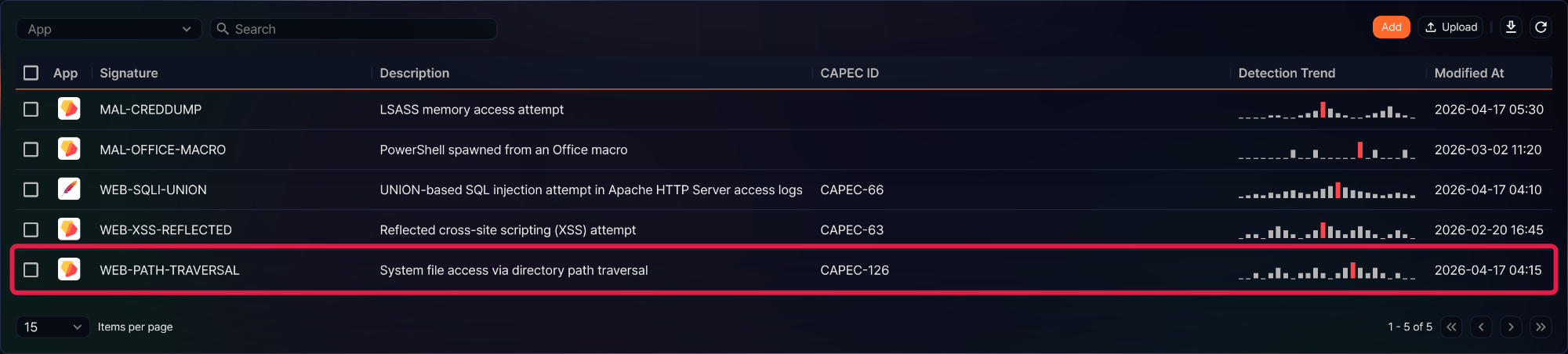Refresh the signature list
1568x354 pixels.
click(1541, 27)
